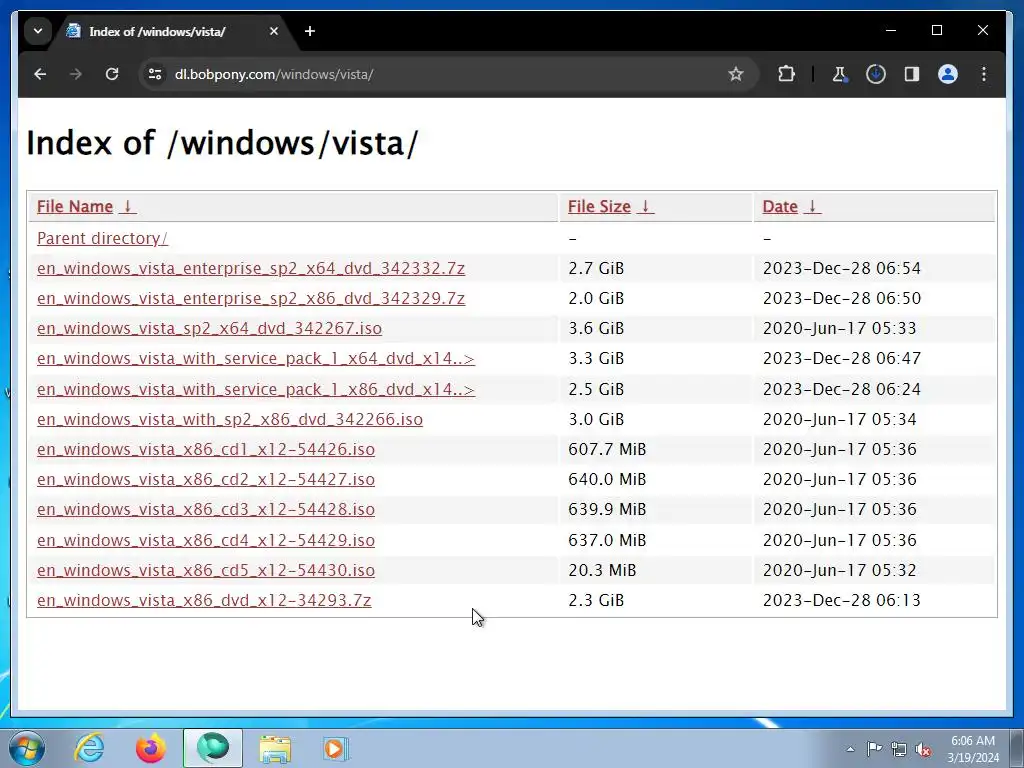Screen dimensions: 1024x768
Task: Open Windows Explorer from taskbar
Action: pyautogui.click(x=275, y=748)
